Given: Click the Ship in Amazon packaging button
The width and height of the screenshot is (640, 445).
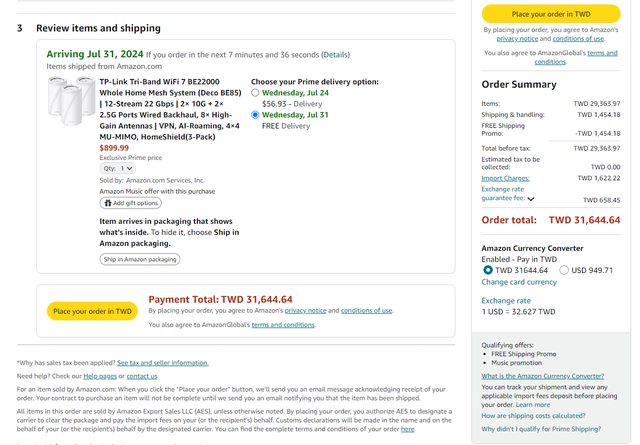Looking at the screenshot, I should pyautogui.click(x=140, y=259).
